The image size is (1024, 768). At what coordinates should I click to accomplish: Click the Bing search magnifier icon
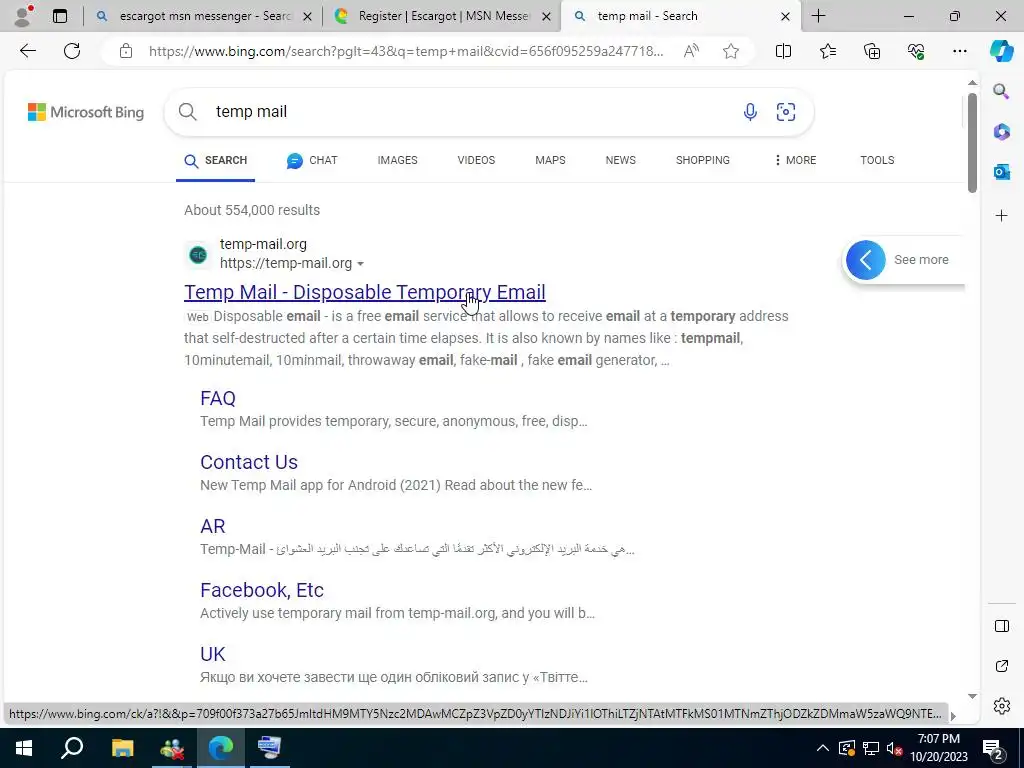click(x=187, y=112)
